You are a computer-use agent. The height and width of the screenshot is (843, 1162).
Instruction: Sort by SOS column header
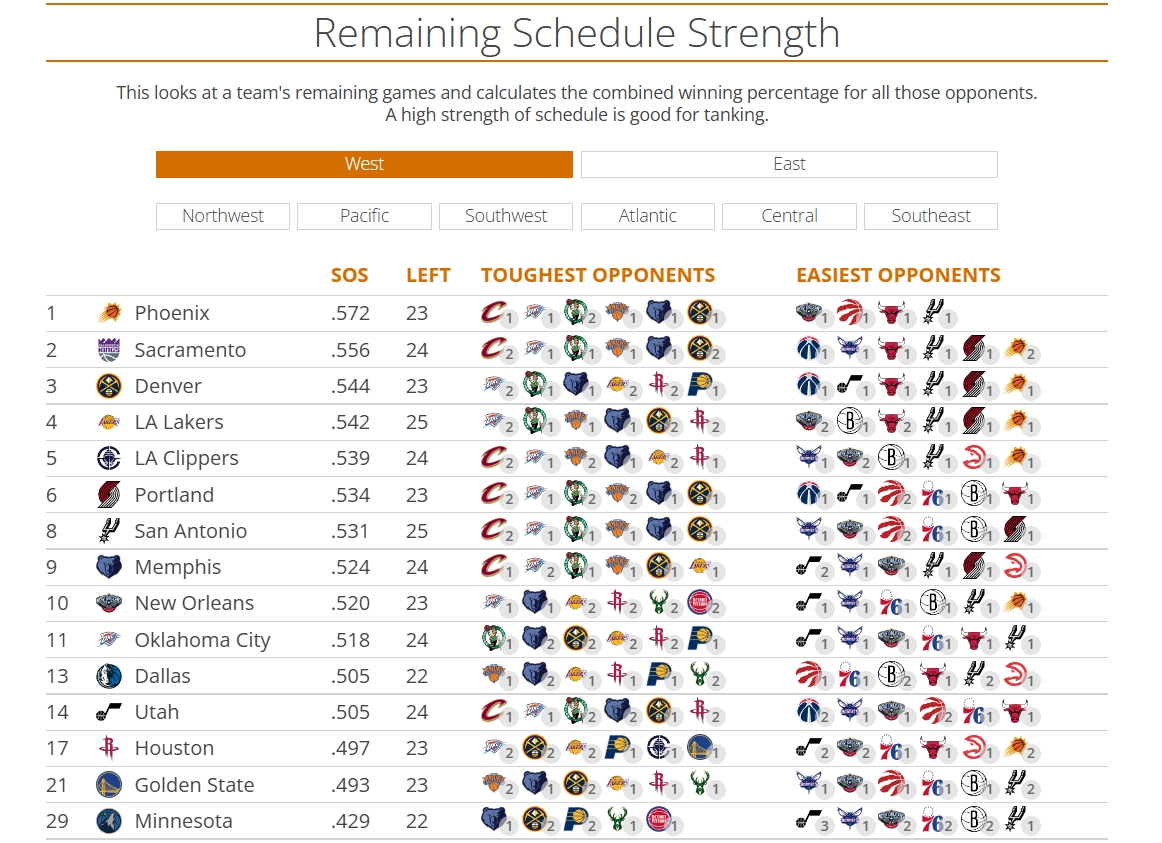tap(350, 275)
